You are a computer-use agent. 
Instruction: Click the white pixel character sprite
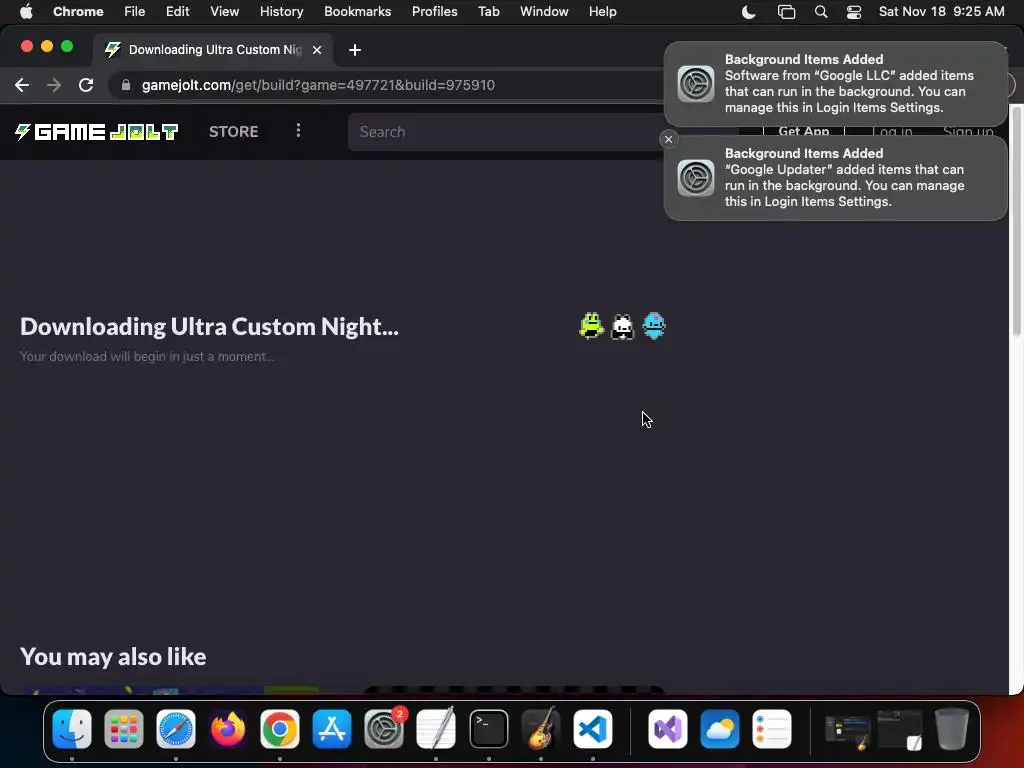[622, 326]
